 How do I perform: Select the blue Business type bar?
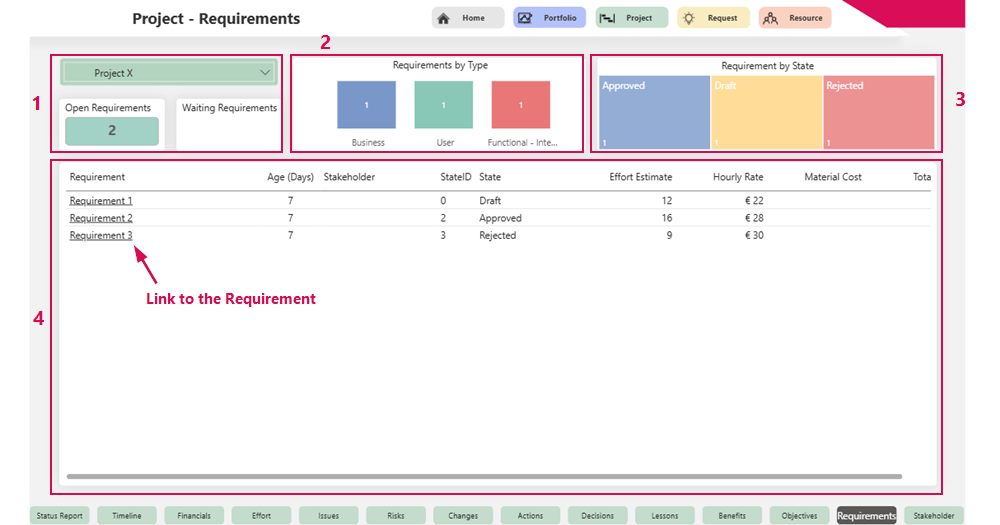coord(367,105)
